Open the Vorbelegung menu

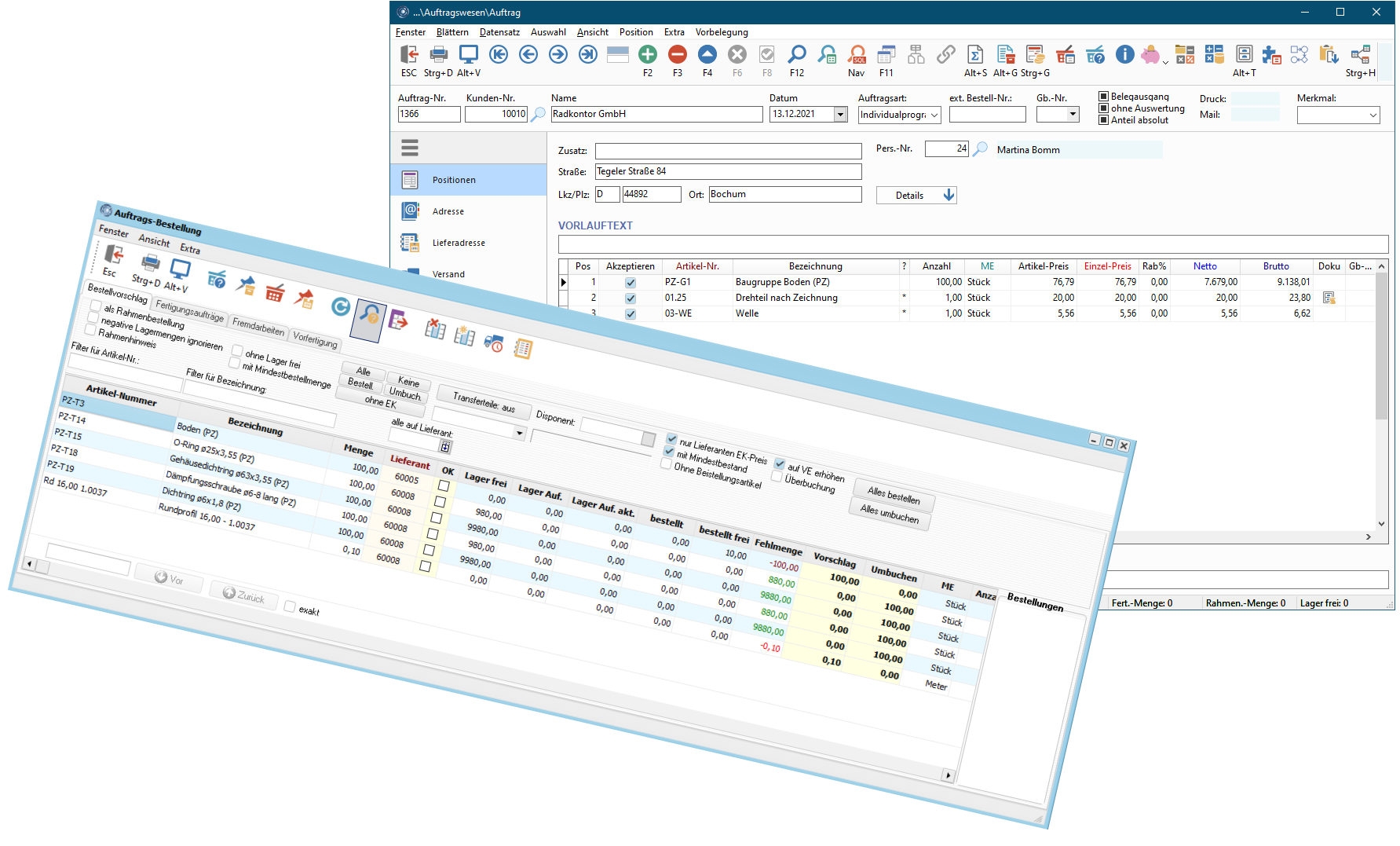pyautogui.click(x=722, y=32)
